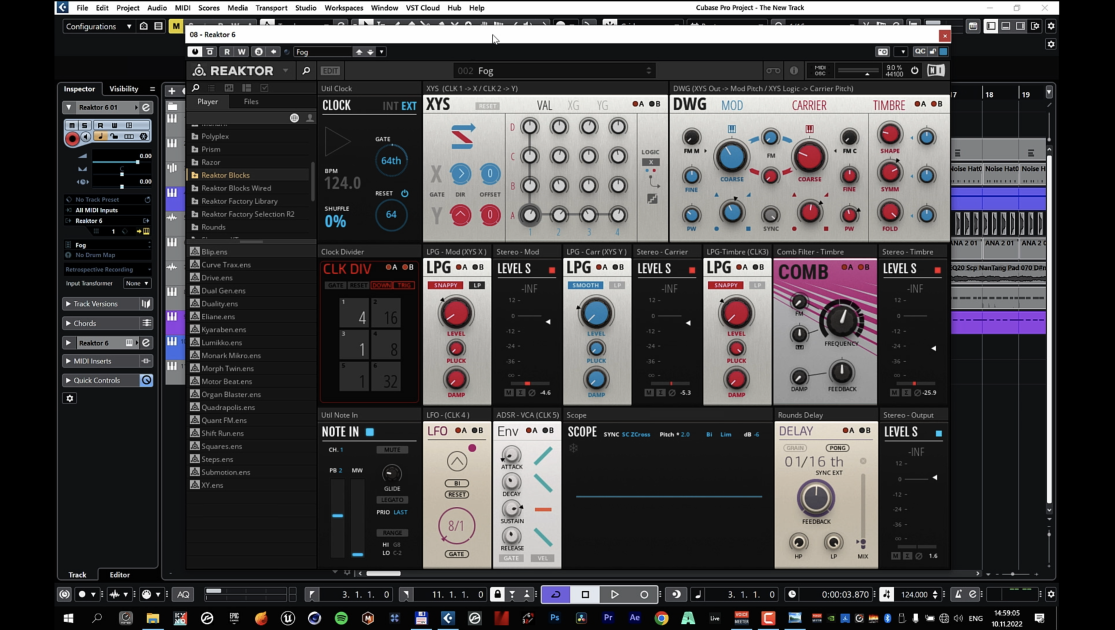This screenshot has height=630, width=1115.
Task: Click the Inspector settings gear icon
Action: tap(70, 398)
